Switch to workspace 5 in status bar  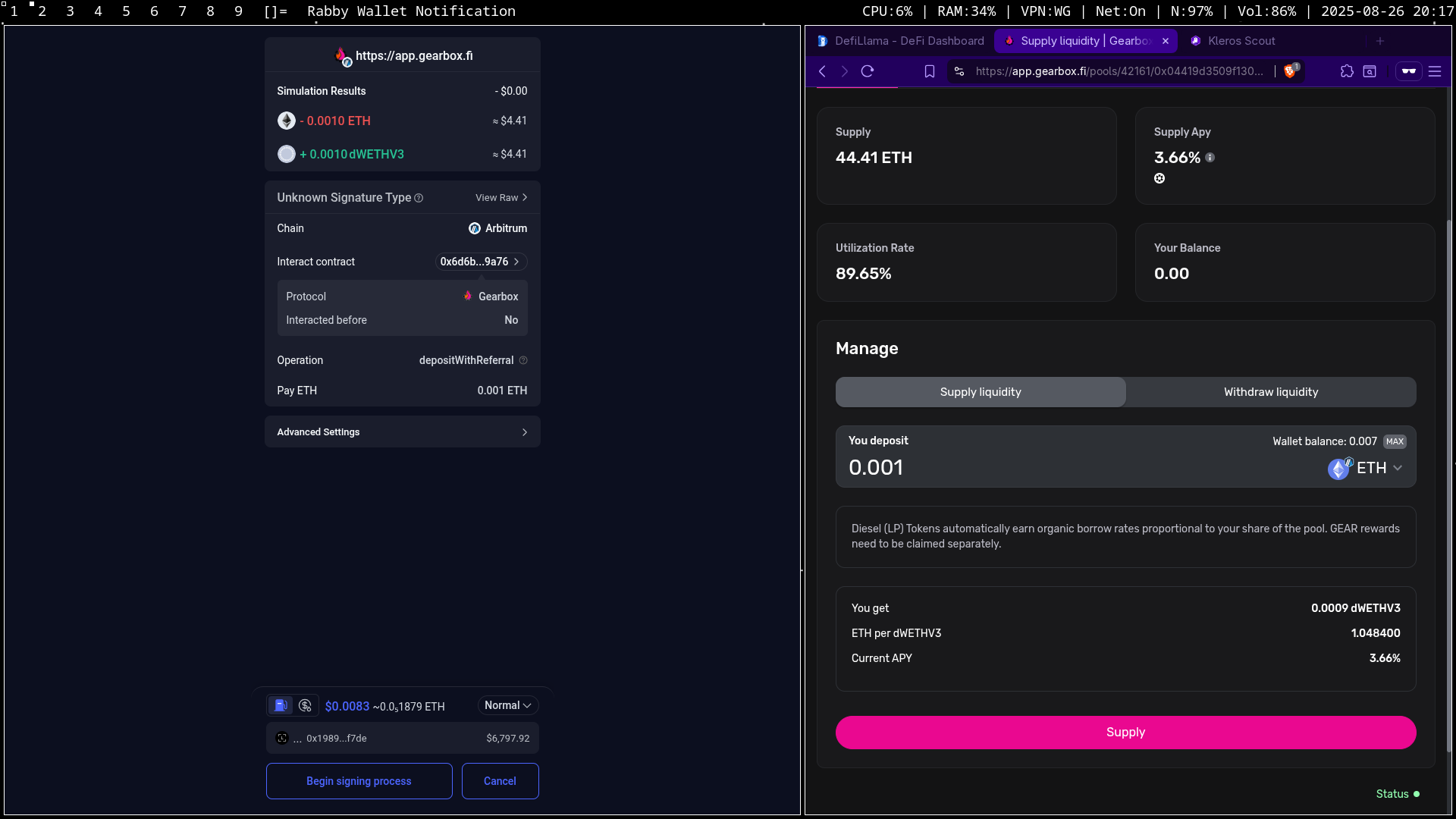(126, 11)
